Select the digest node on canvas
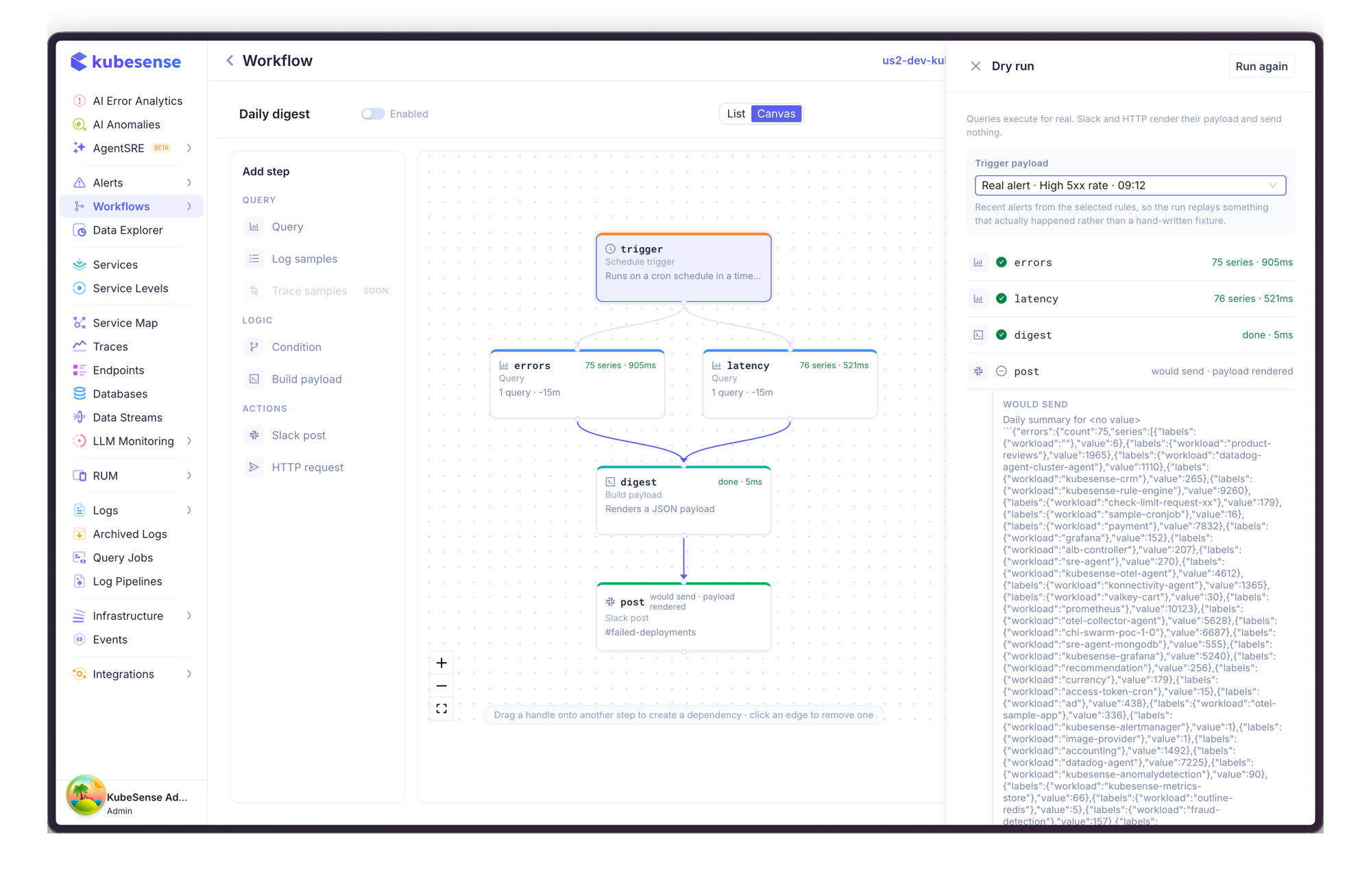This screenshot has height=896, width=1371. click(x=683, y=500)
